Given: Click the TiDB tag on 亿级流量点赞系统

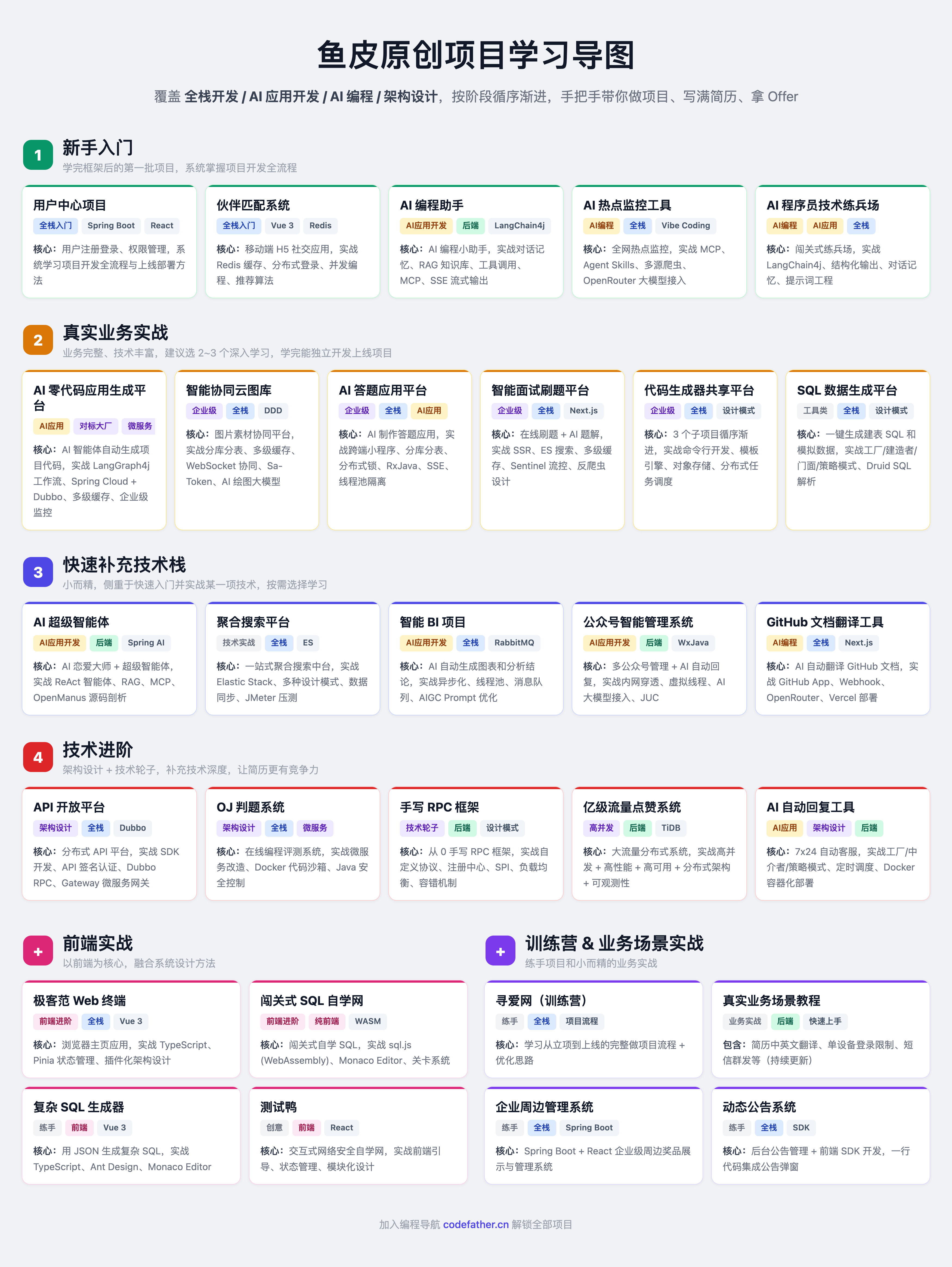Looking at the screenshot, I should (670, 828).
